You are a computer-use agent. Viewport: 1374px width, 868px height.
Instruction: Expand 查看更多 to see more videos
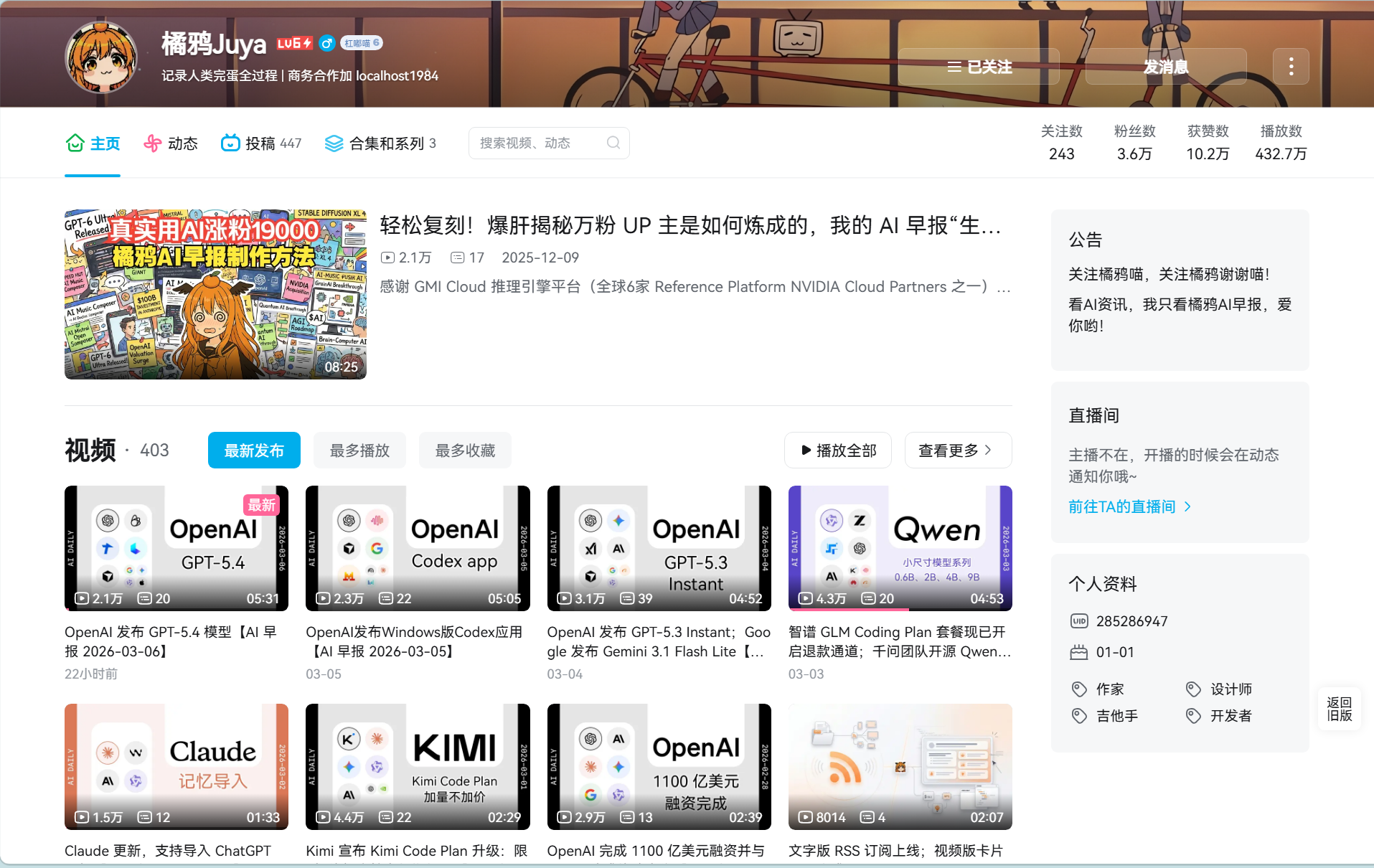tap(958, 450)
